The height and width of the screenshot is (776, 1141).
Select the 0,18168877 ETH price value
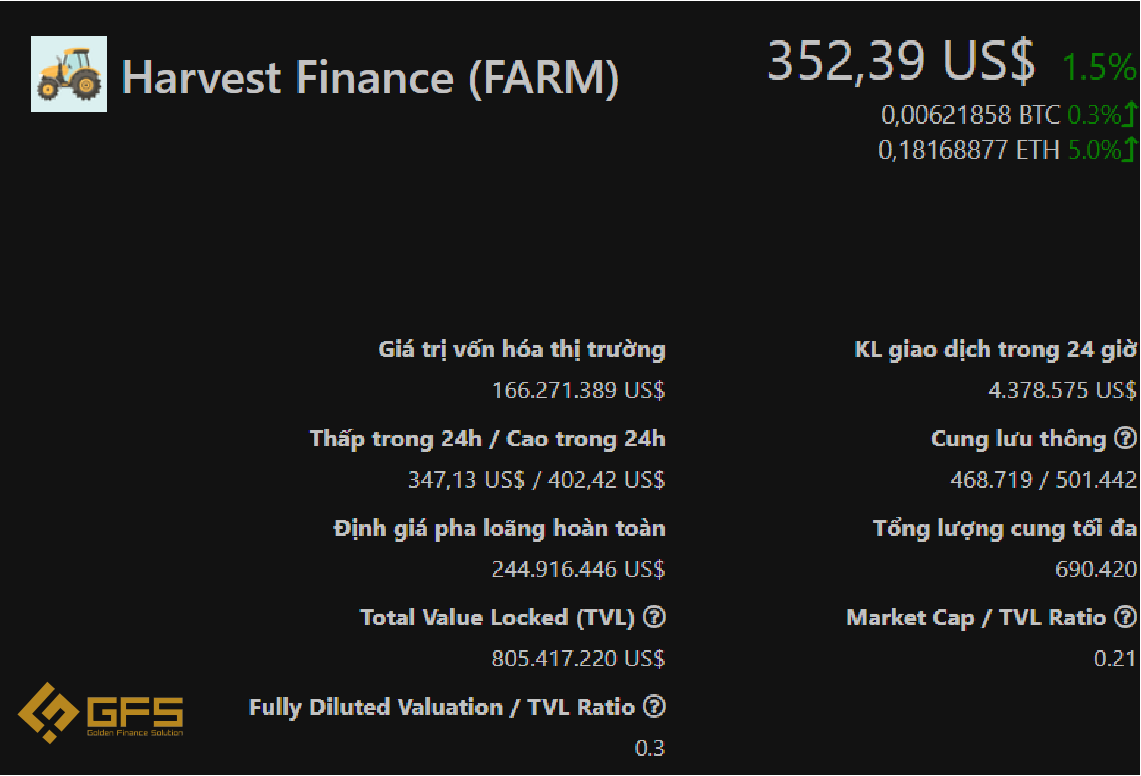coord(969,150)
